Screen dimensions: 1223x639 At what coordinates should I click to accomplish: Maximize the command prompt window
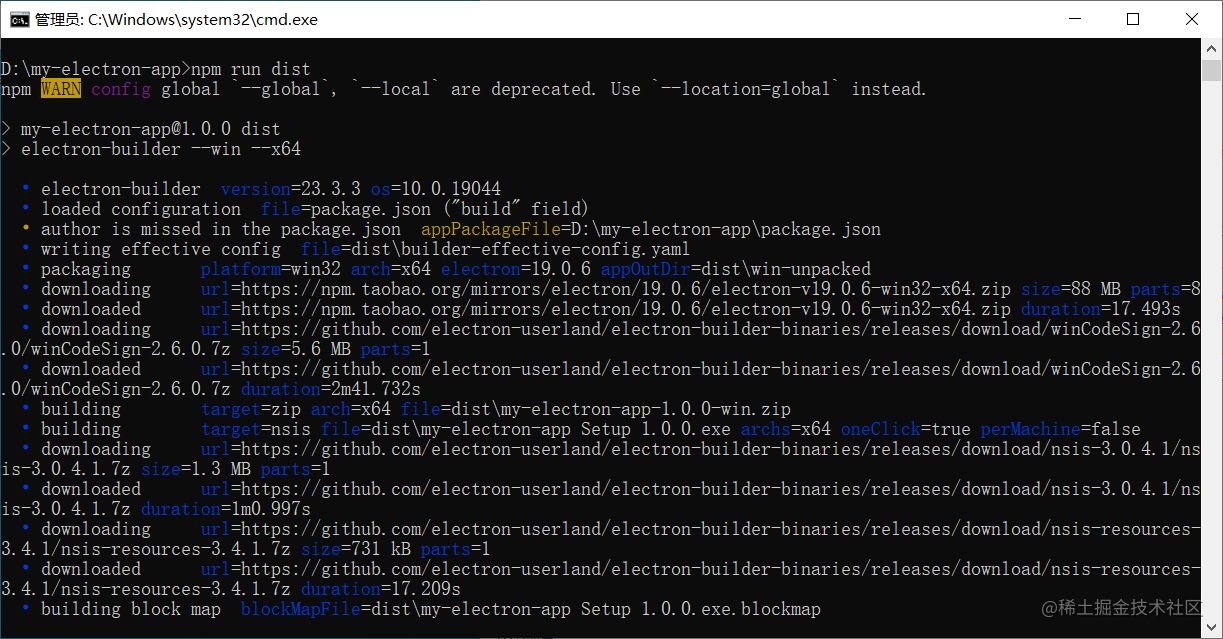coord(1133,19)
